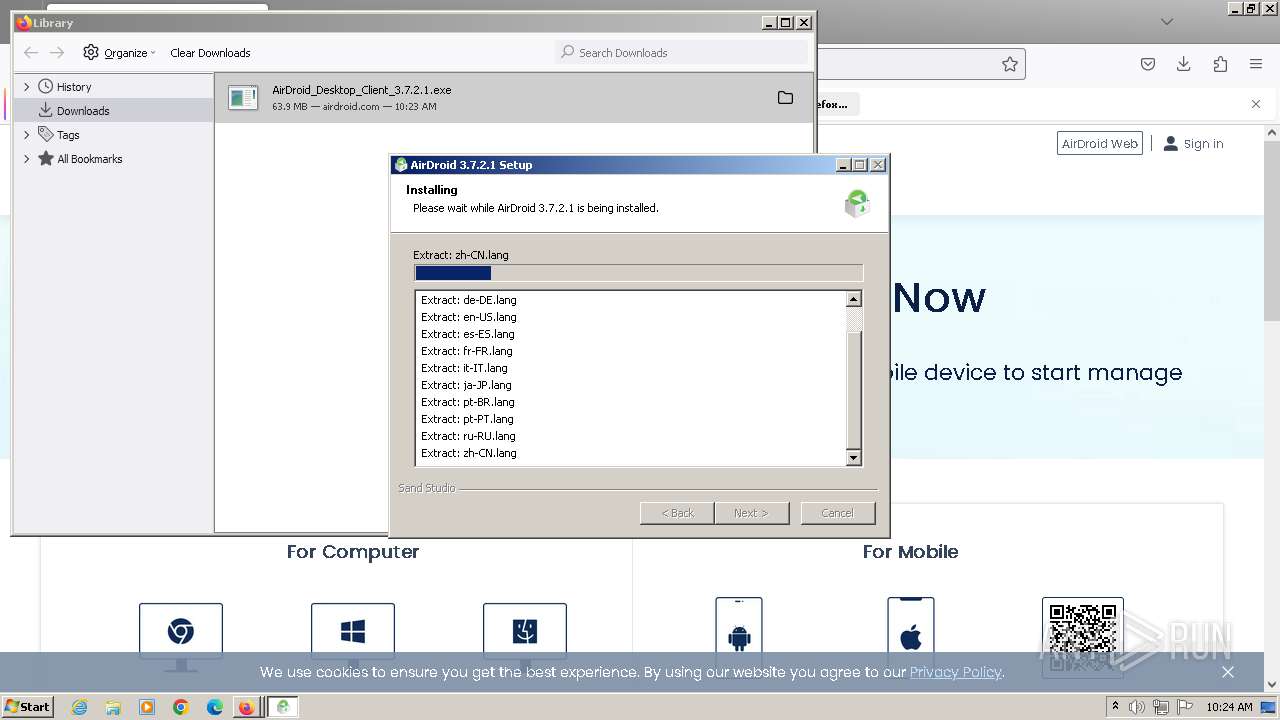This screenshot has height=720, width=1280.
Task: Select the "Extract: ru-RU.lang" log line
Action: 468,436
